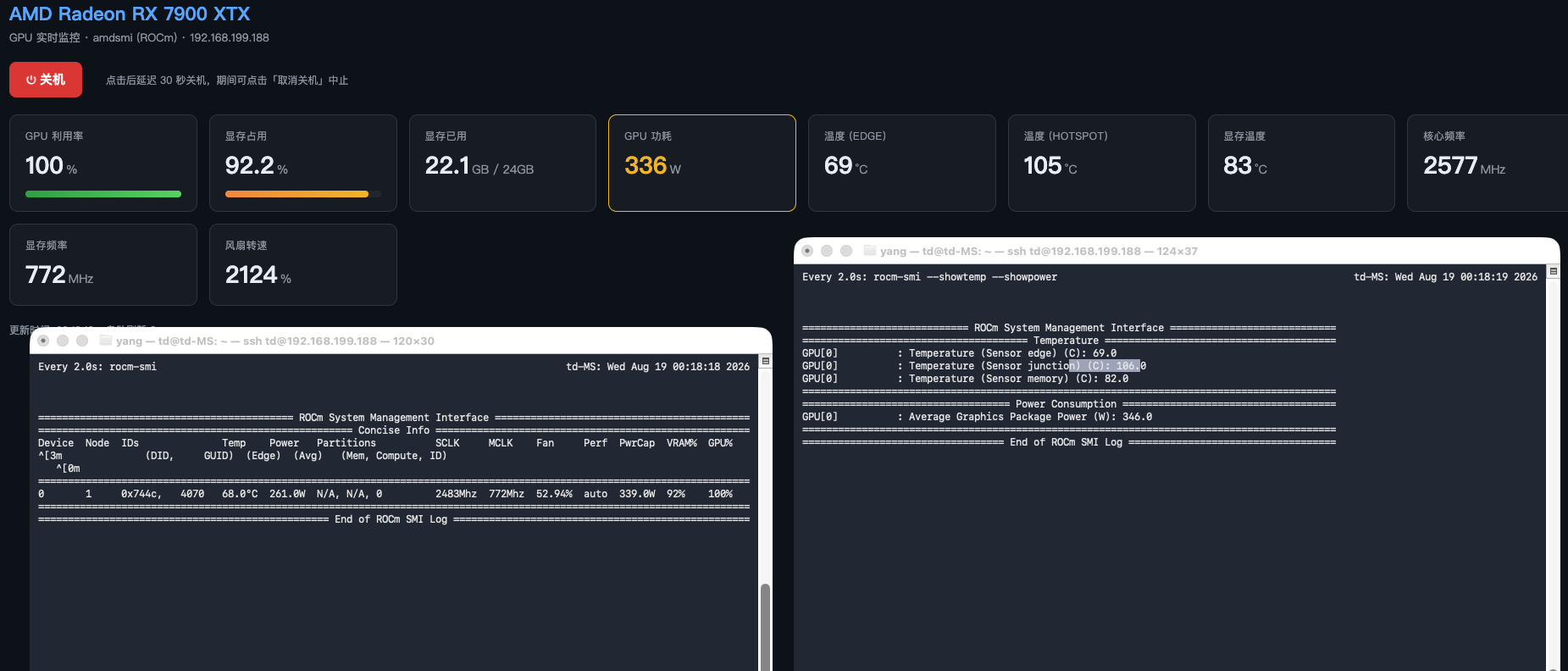The height and width of the screenshot is (671, 1568).
Task: Select the highlighted GPU 功耗 336 W card
Action: coord(702,163)
